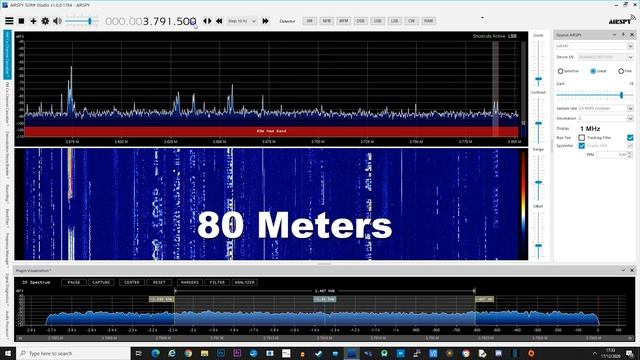The width and height of the screenshot is (640, 360).
Task: Click PAUSE in the IF Spectrum
Action: click(x=74, y=282)
